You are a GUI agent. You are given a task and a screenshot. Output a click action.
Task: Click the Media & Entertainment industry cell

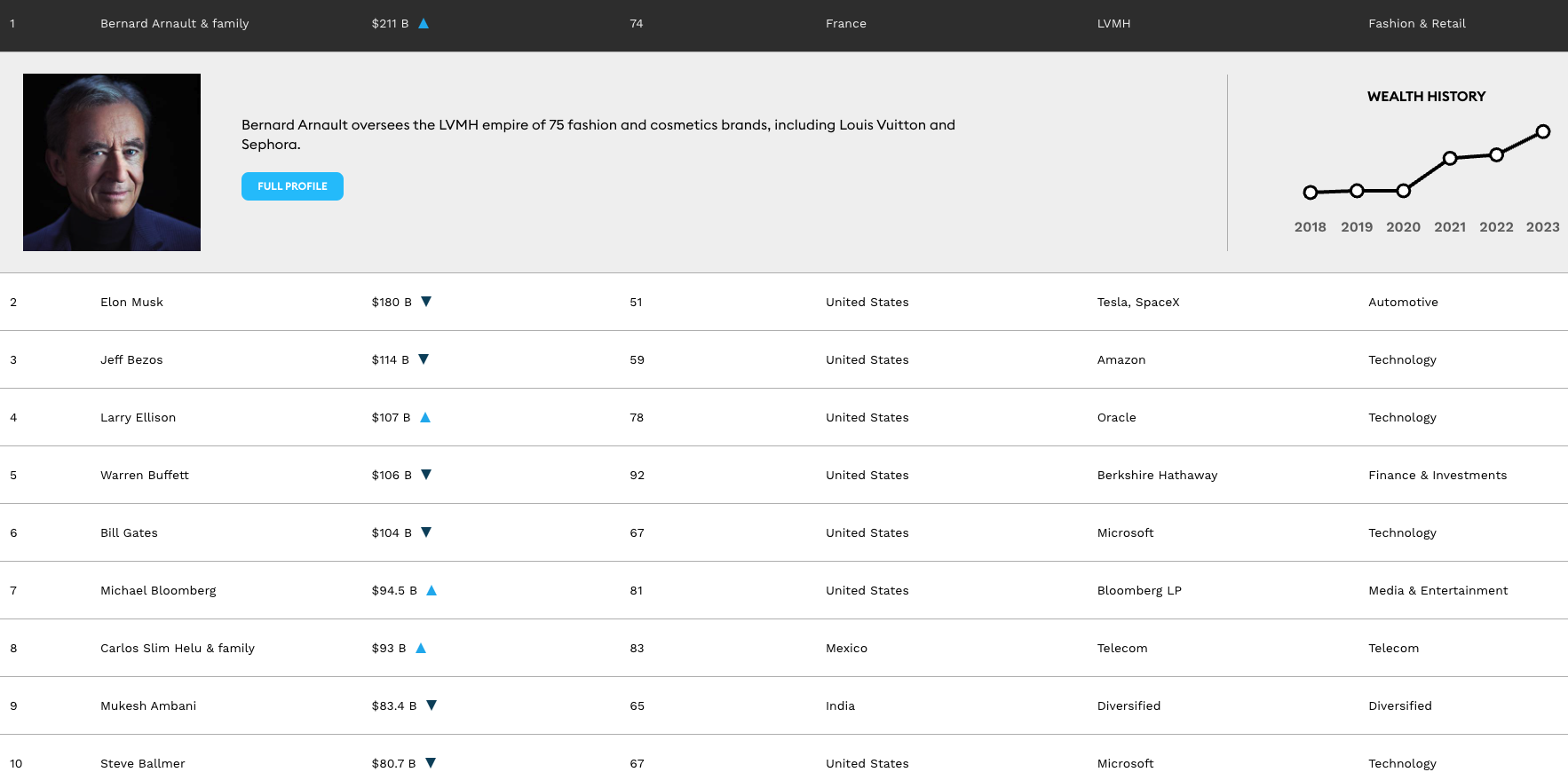tap(1438, 590)
